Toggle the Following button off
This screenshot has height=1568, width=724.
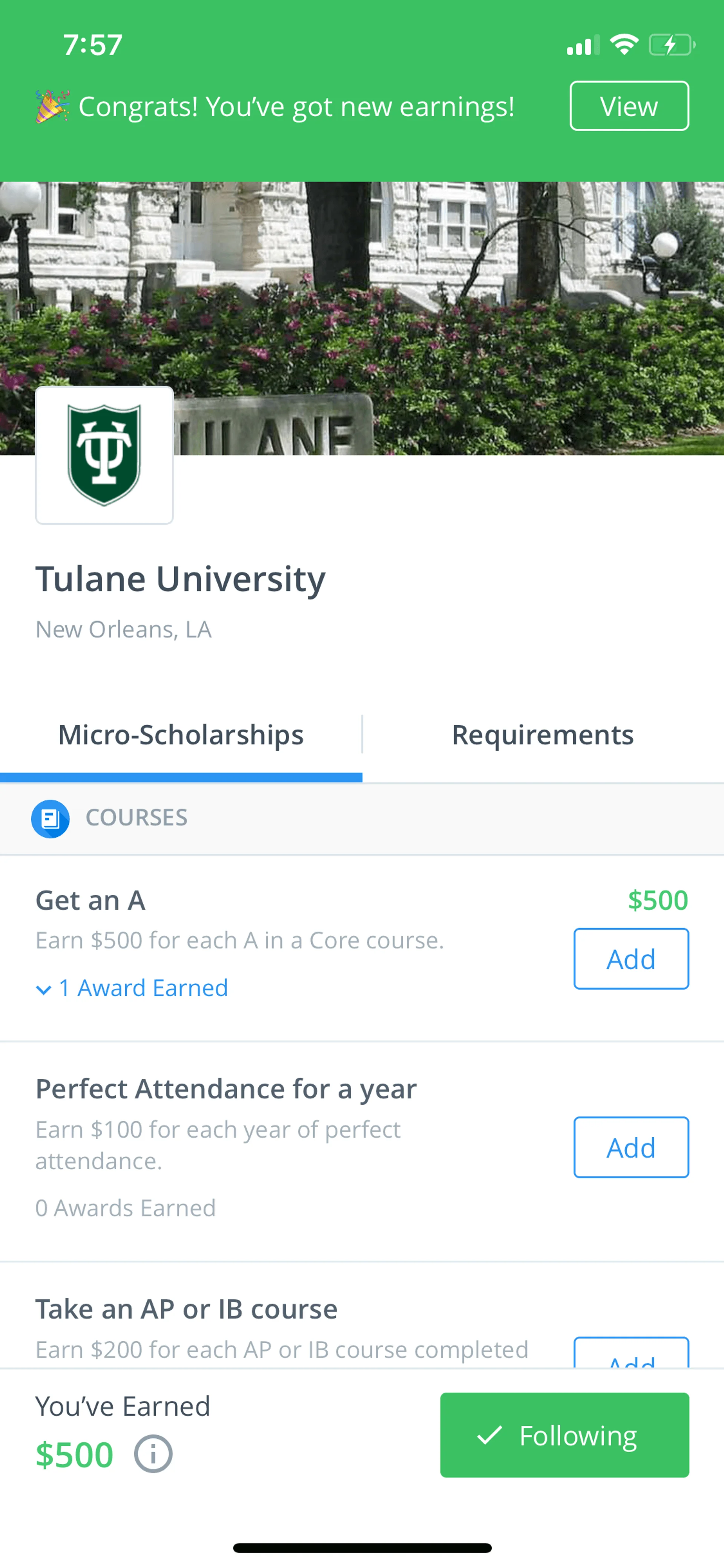pyautogui.click(x=564, y=1435)
